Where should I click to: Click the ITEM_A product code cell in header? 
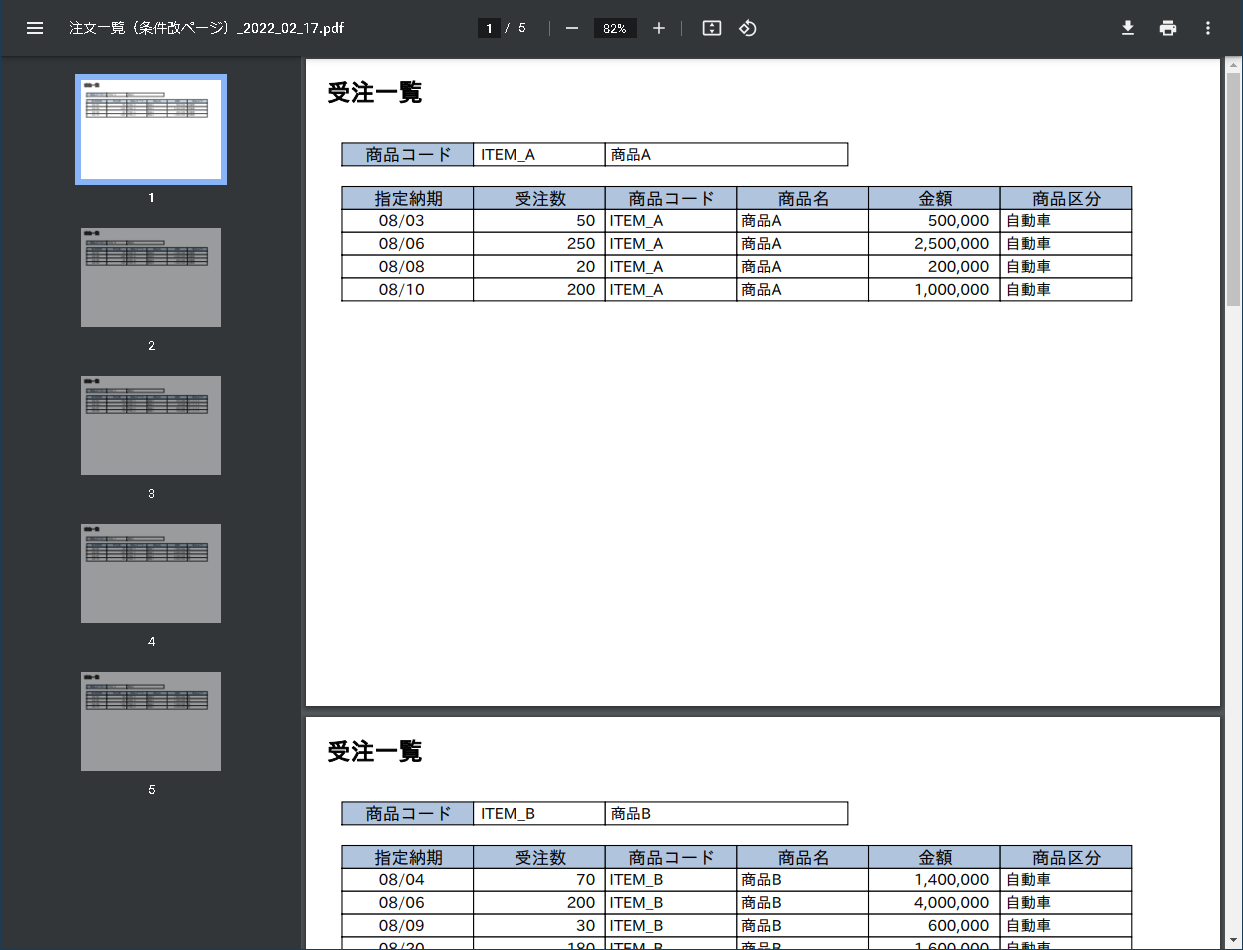pos(539,155)
